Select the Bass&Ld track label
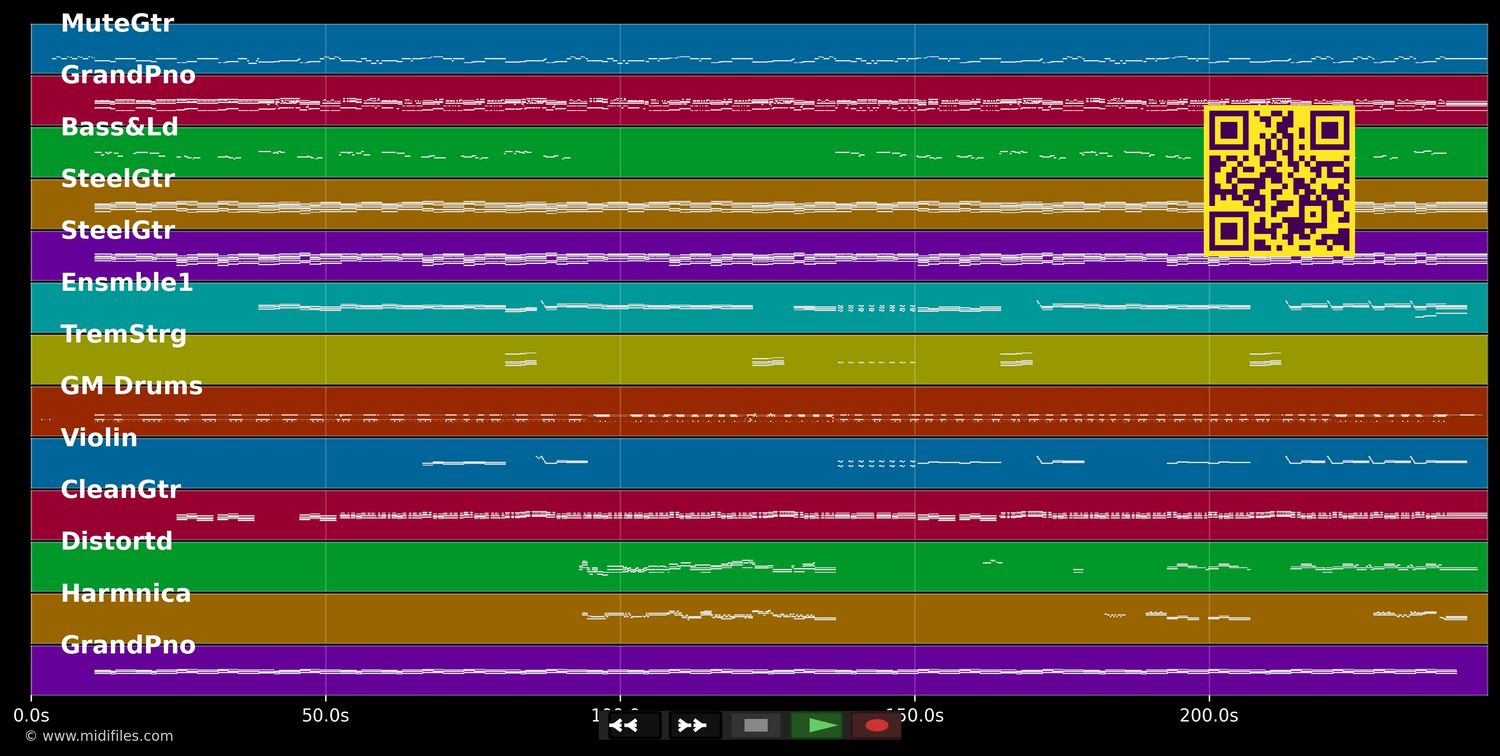1500x756 pixels. [120, 126]
